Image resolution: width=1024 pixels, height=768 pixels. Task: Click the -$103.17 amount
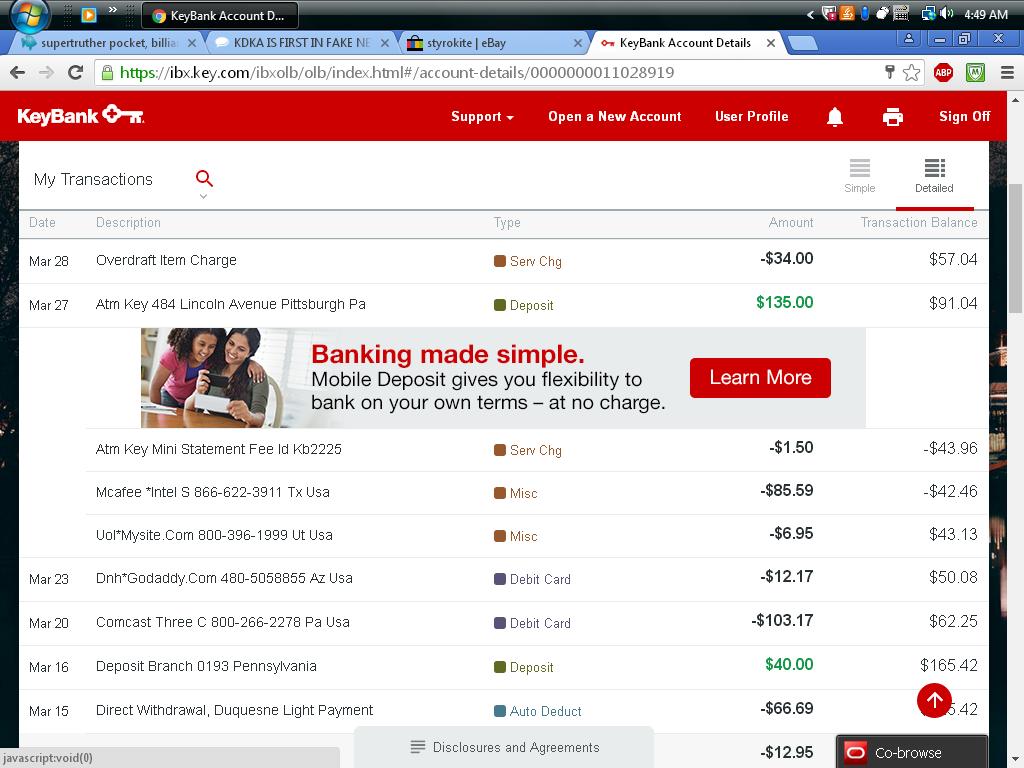pyautogui.click(x=782, y=620)
